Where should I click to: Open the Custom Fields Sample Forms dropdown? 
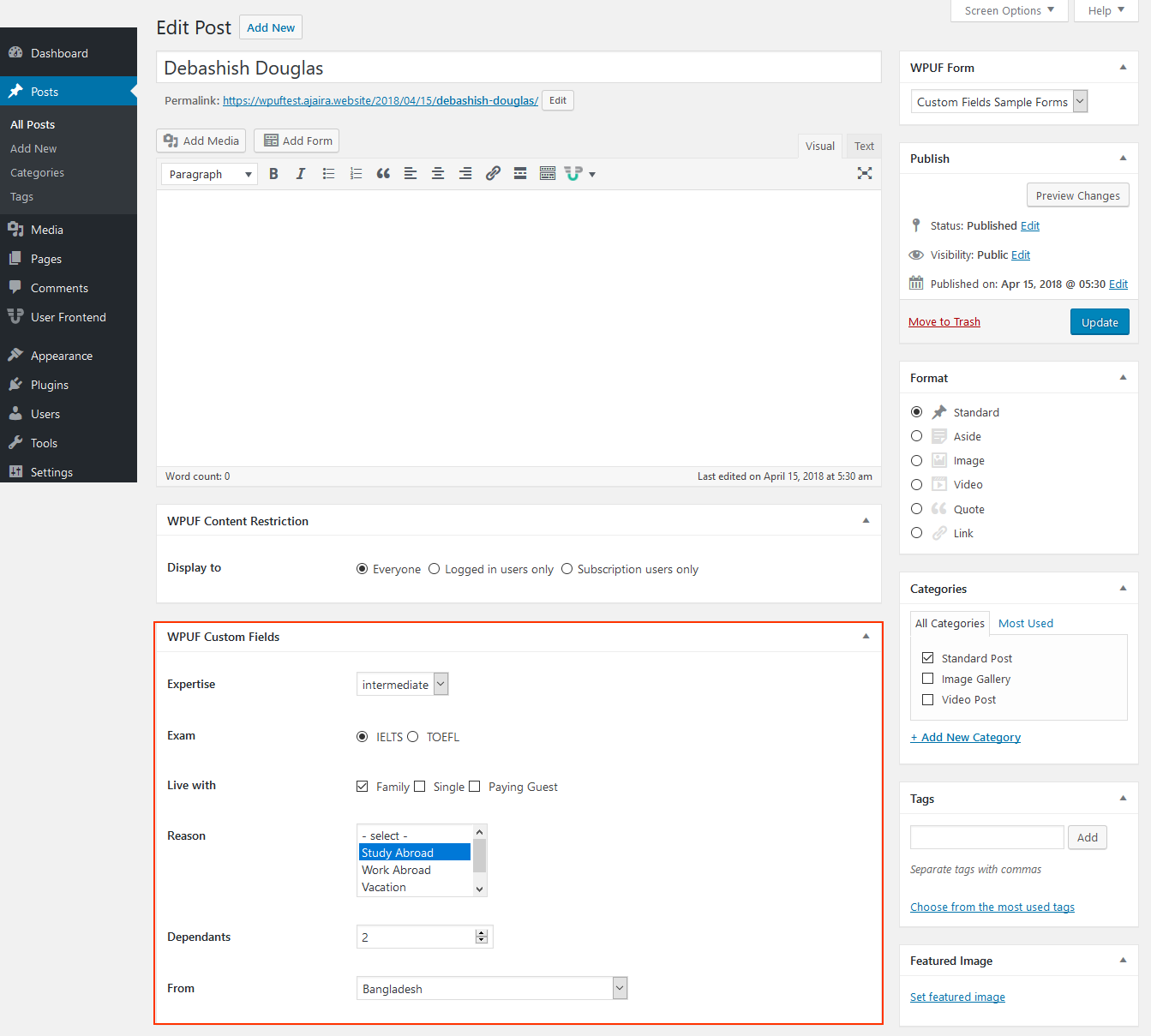tap(999, 102)
